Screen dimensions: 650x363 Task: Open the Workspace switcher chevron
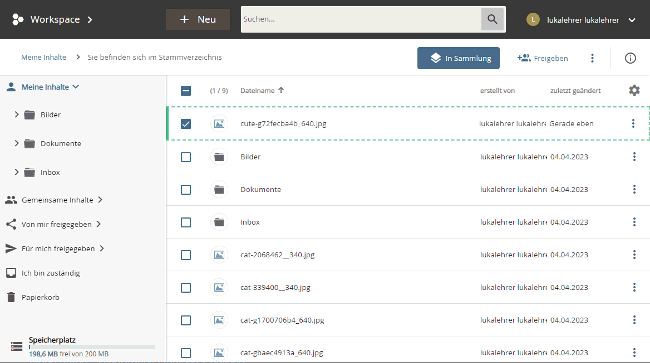coord(90,19)
